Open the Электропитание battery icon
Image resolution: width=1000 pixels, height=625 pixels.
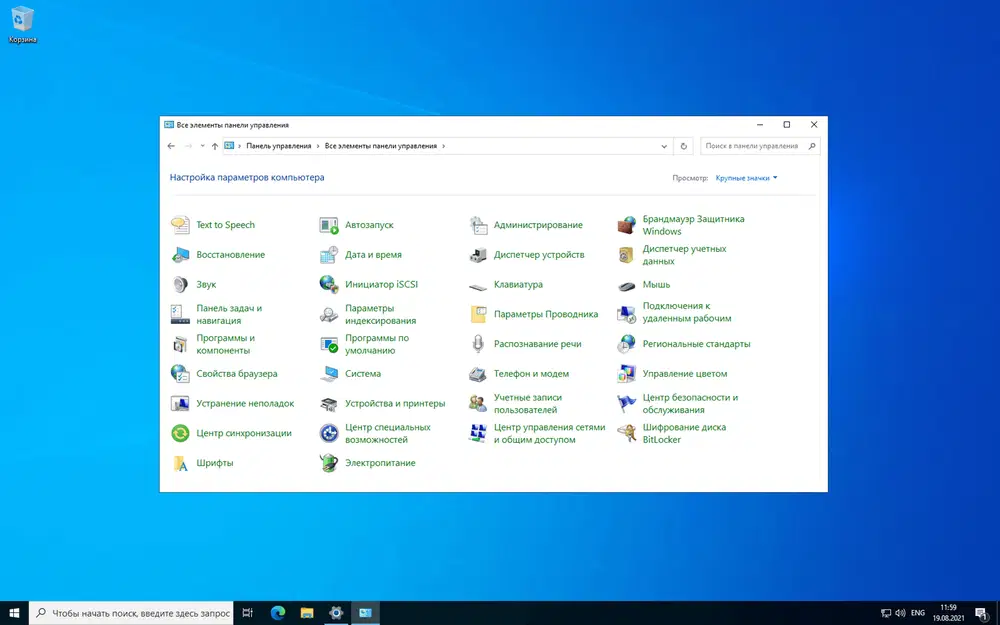point(329,463)
